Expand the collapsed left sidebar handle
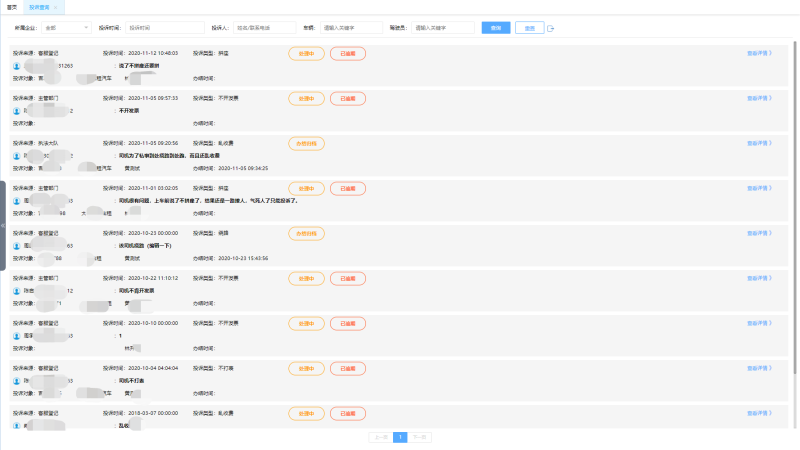The image size is (800, 450). coord(3,225)
